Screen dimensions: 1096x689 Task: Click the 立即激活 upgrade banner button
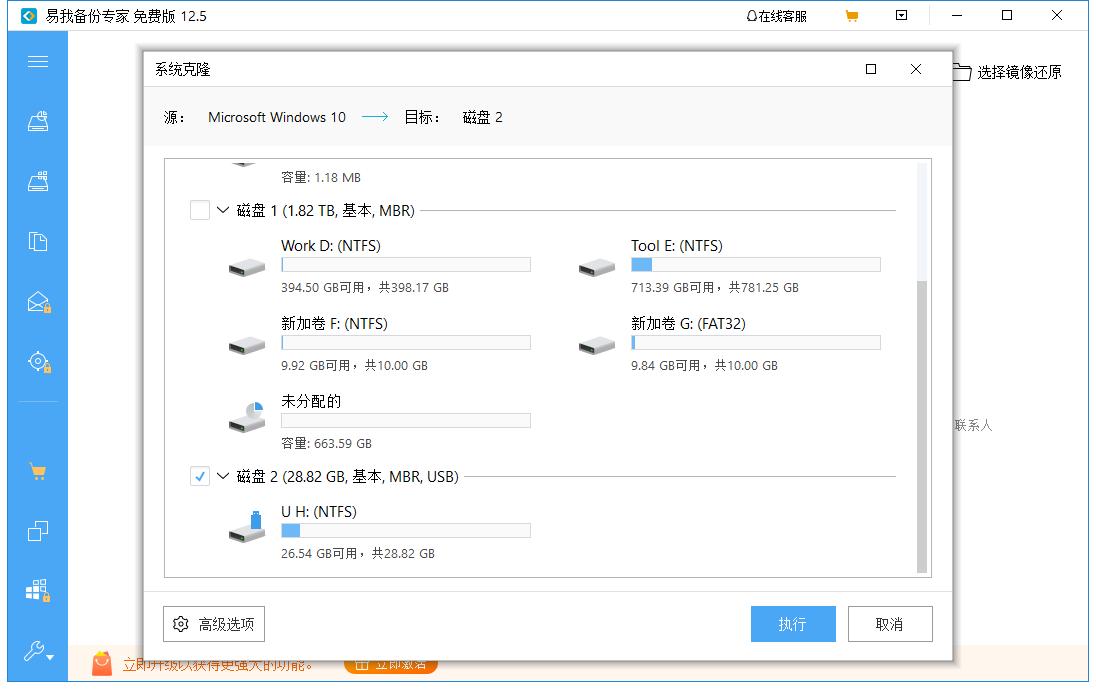pyautogui.click(x=392, y=662)
